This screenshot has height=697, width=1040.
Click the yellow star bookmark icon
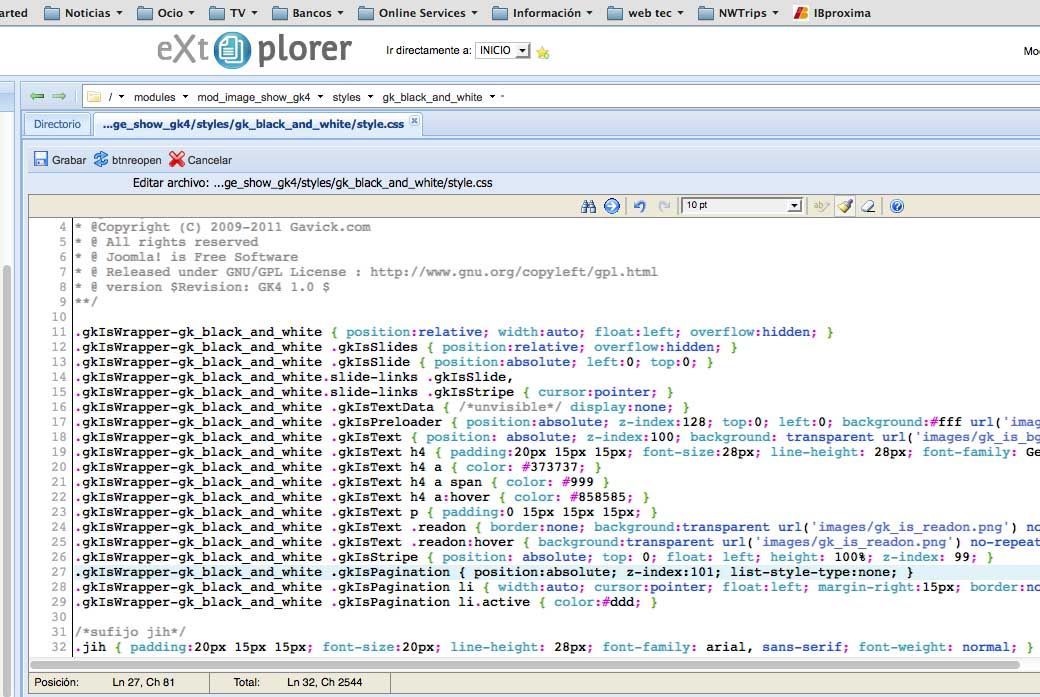pos(543,52)
